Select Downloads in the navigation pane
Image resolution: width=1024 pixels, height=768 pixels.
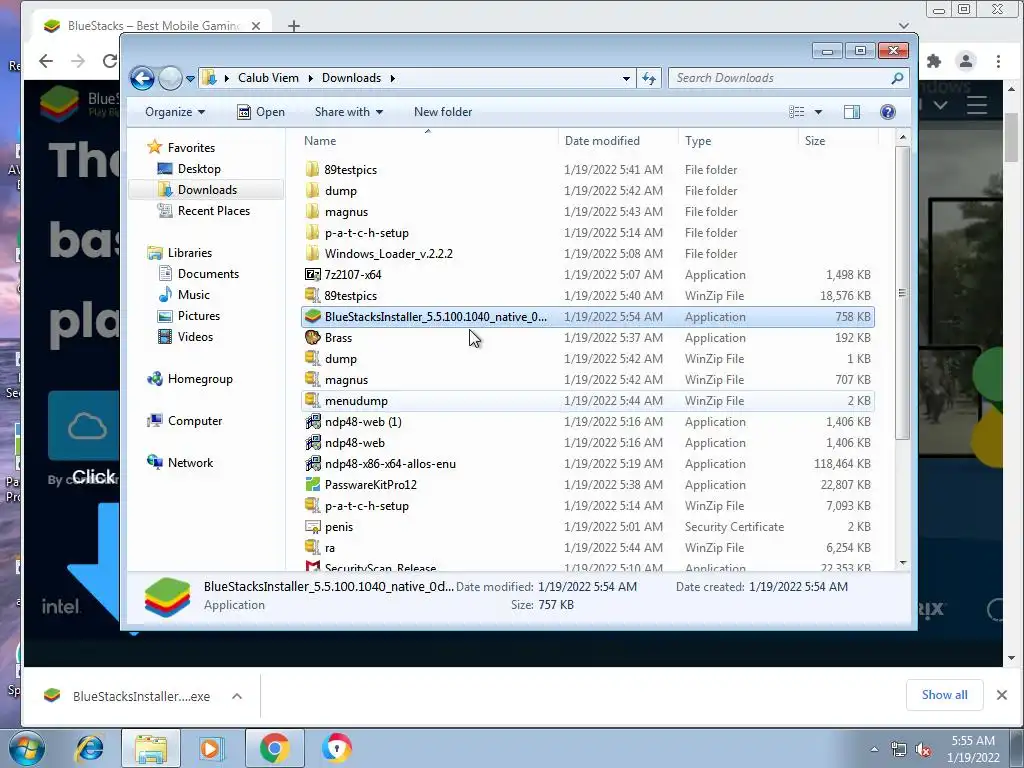pos(207,189)
